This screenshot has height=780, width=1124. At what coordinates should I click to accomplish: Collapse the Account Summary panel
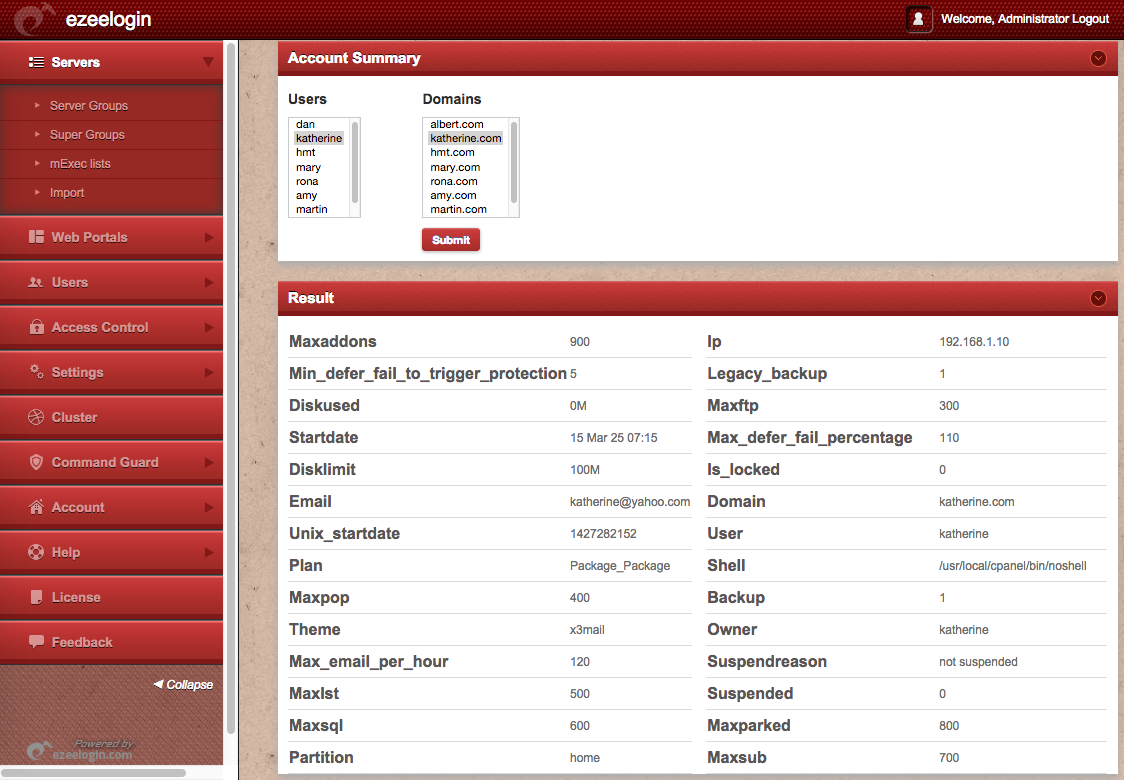(x=1097, y=58)
